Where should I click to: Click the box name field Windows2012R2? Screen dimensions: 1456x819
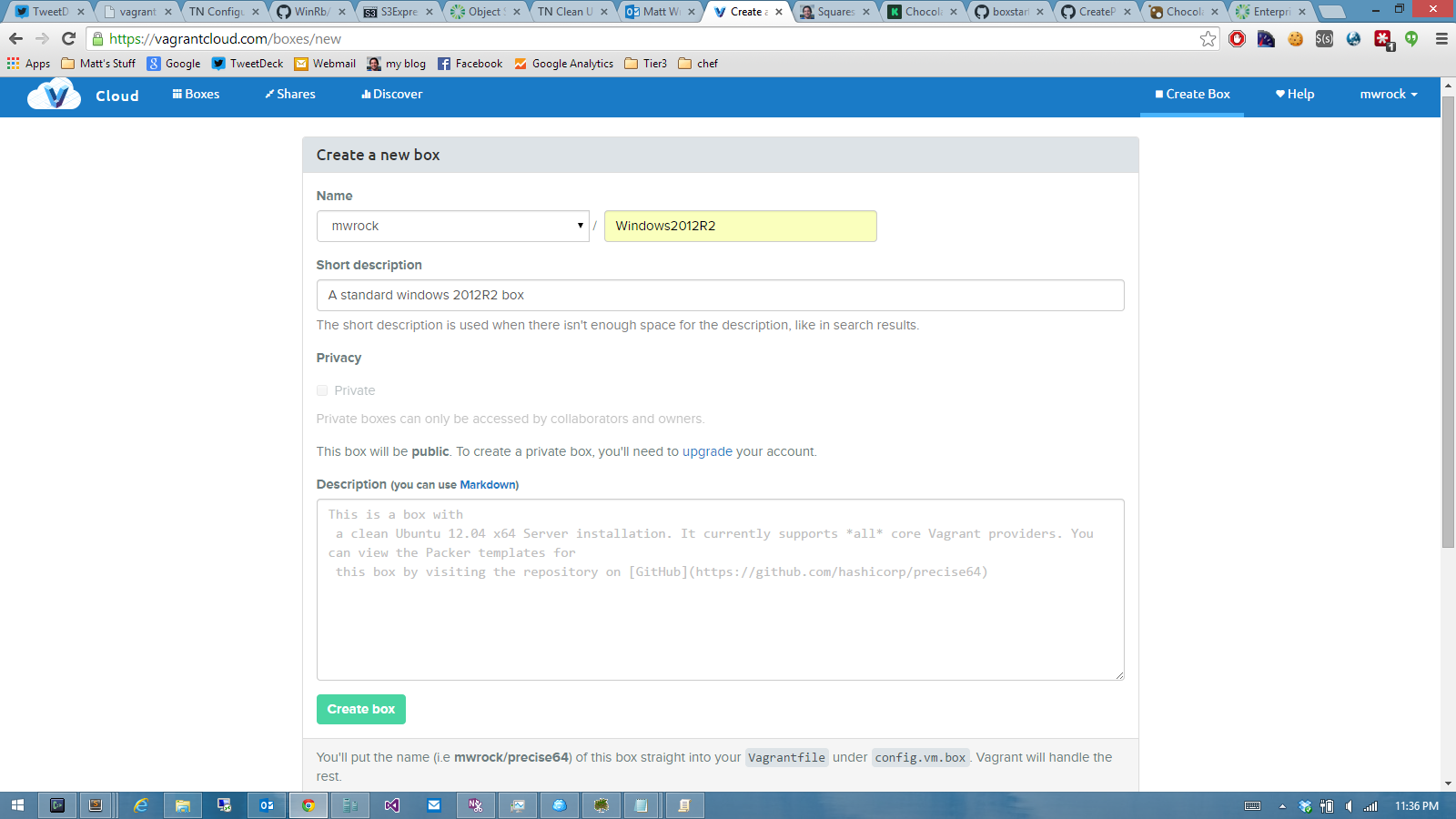click(740, 226)
